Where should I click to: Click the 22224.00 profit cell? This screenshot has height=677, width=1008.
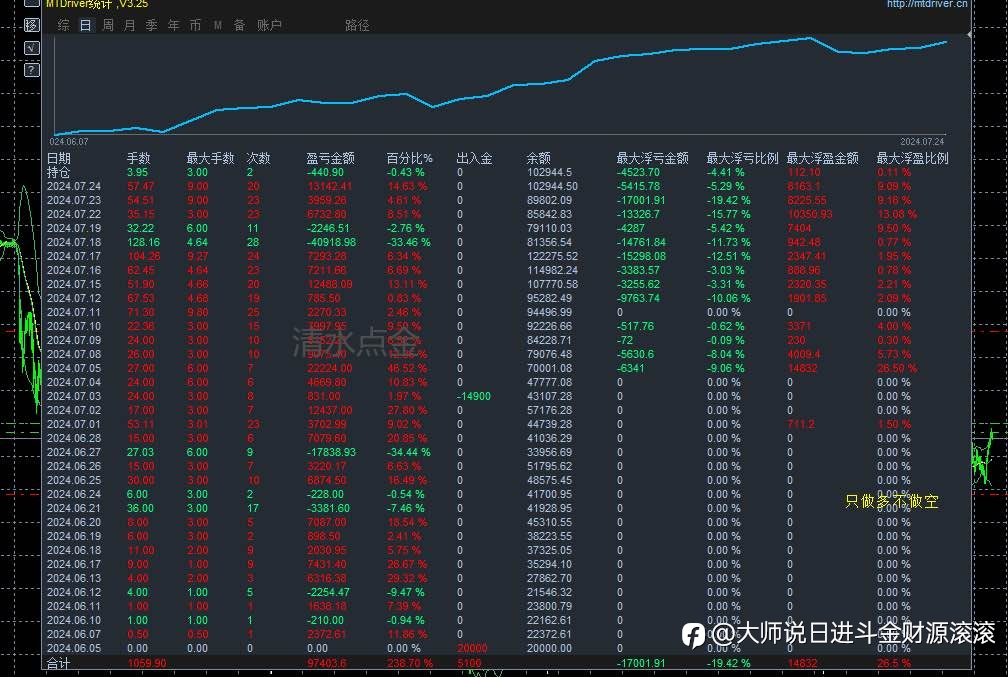tap(330, 368)
